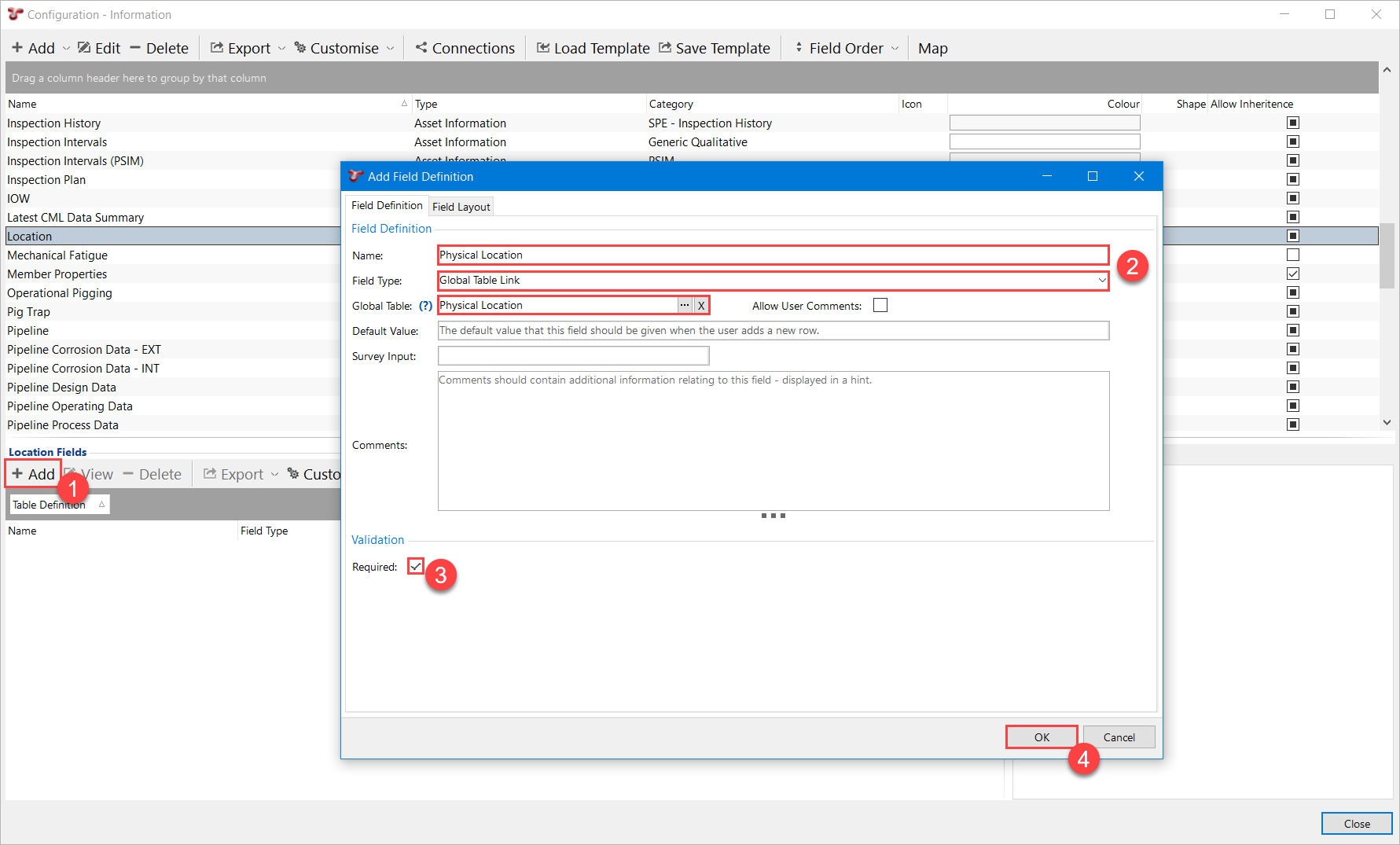Select the Pipeline Corrosion Data - EXT row
The height and width of the screenshot is (845, 1400).
[173, 349]
